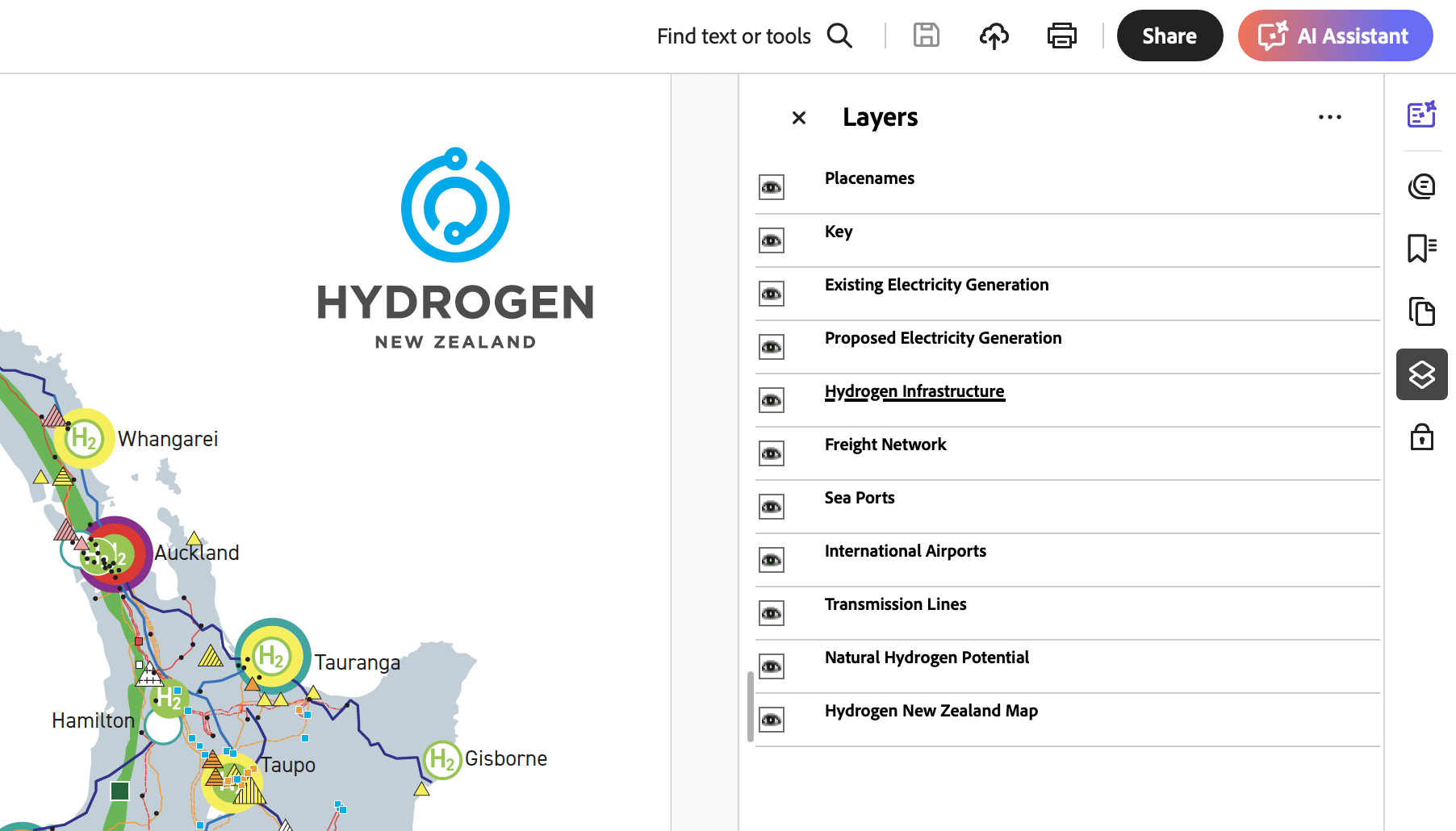
Task: Click the Share button
Action: point(1169,35)
